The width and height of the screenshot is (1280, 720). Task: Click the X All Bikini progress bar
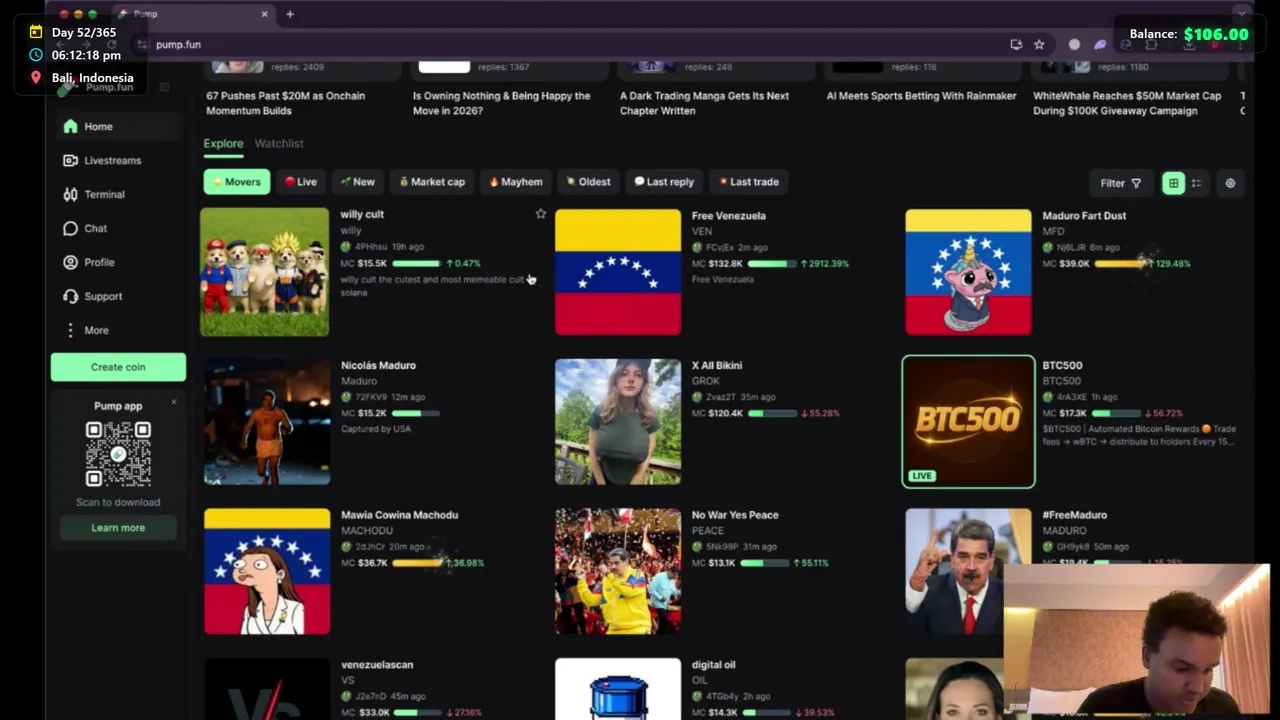(772, 413)
